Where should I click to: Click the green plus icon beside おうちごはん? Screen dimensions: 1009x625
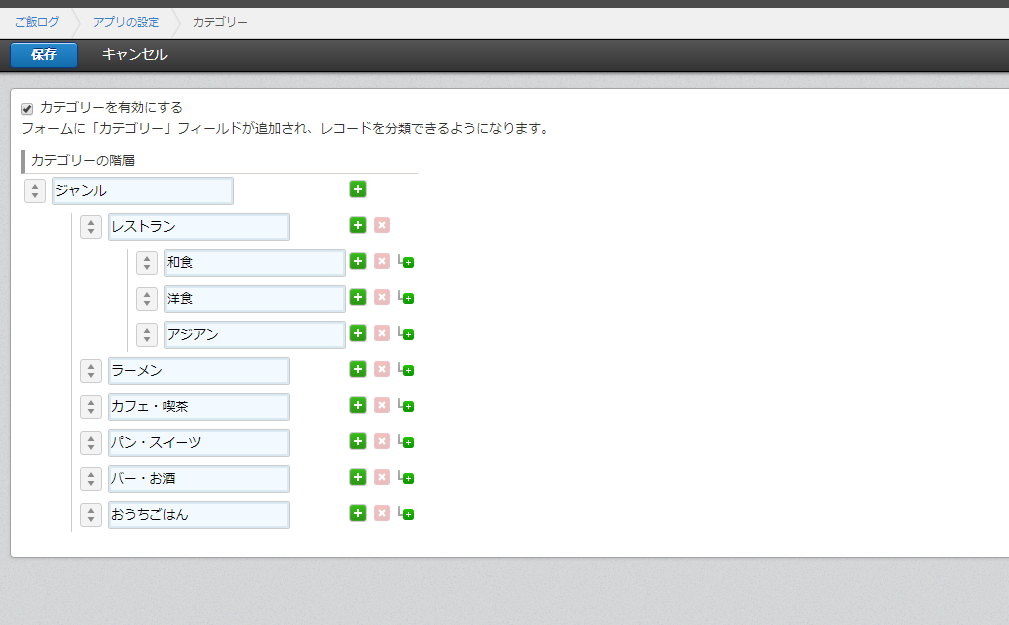click(x=358, y=514)
